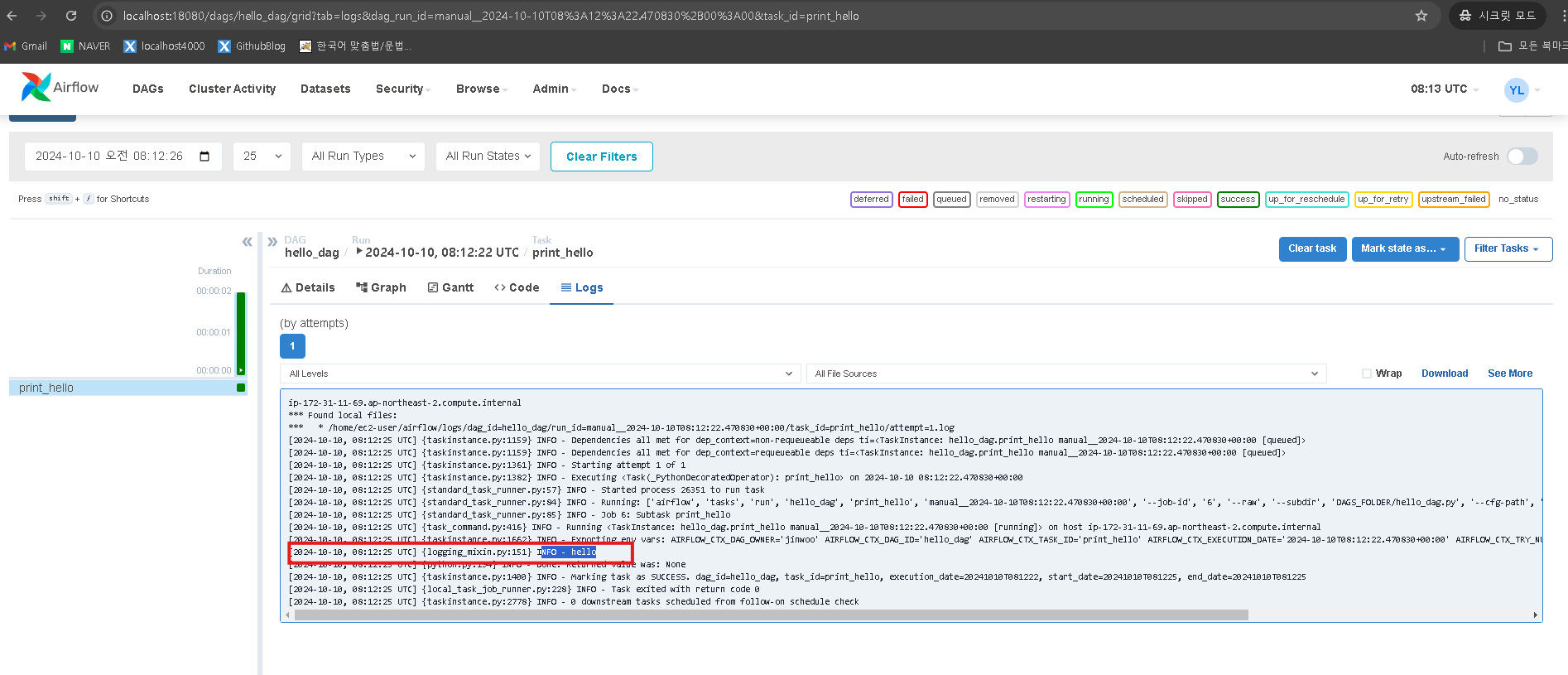The height and width of the screenshot is (675, 1568).
Task: Enable the Auto-refresh switch
Action: tap(1522, 157)
